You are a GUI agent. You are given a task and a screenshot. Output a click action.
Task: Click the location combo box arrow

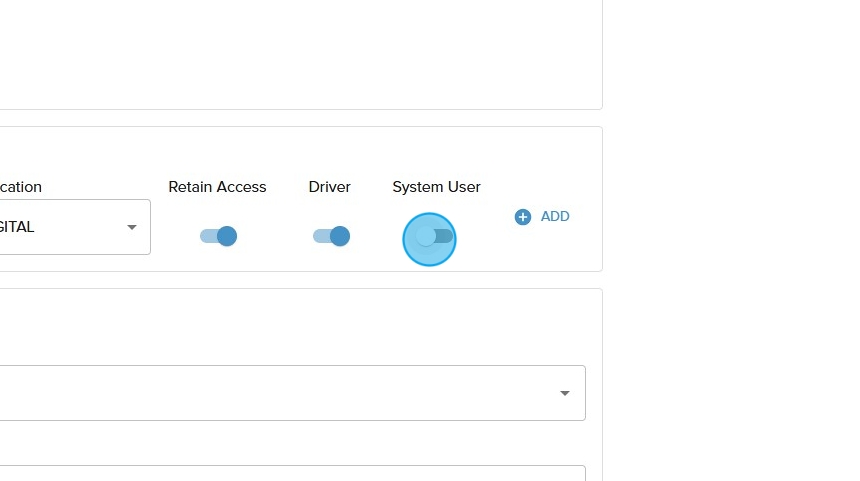point(131,227)
